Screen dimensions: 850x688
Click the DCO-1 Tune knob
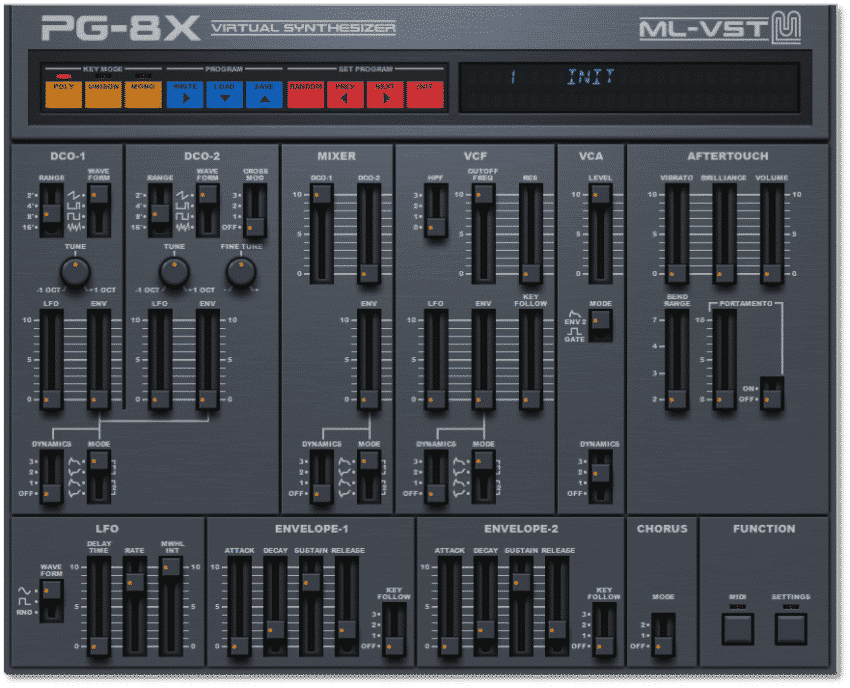point(75,270)
